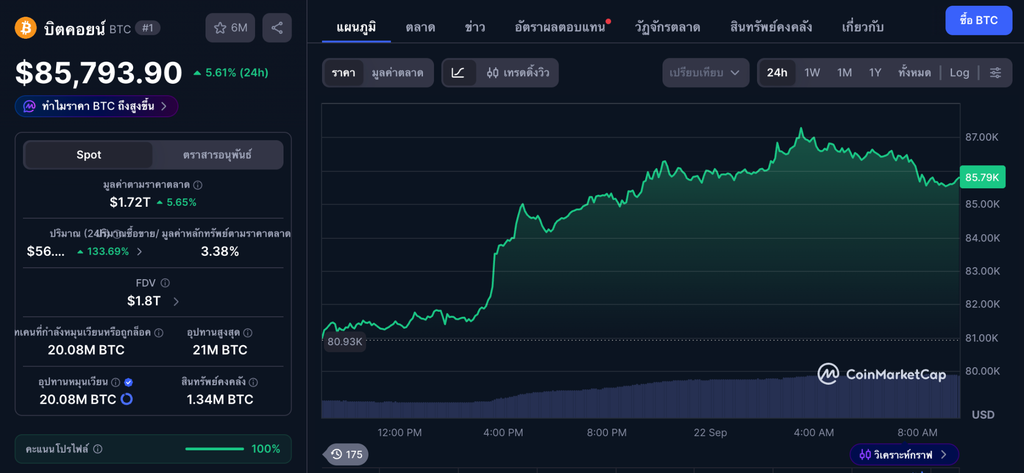Toggle chart to มูลค่าตลาด view
1024x473 pixels.
tap(398, 73)
